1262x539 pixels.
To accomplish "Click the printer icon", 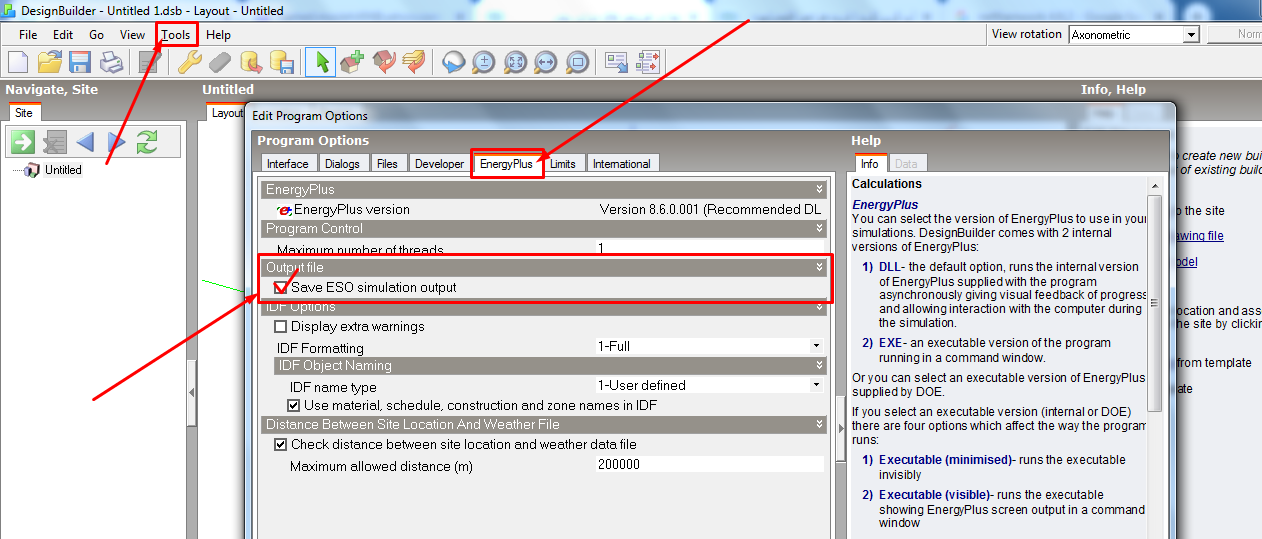I will [111, 62].
